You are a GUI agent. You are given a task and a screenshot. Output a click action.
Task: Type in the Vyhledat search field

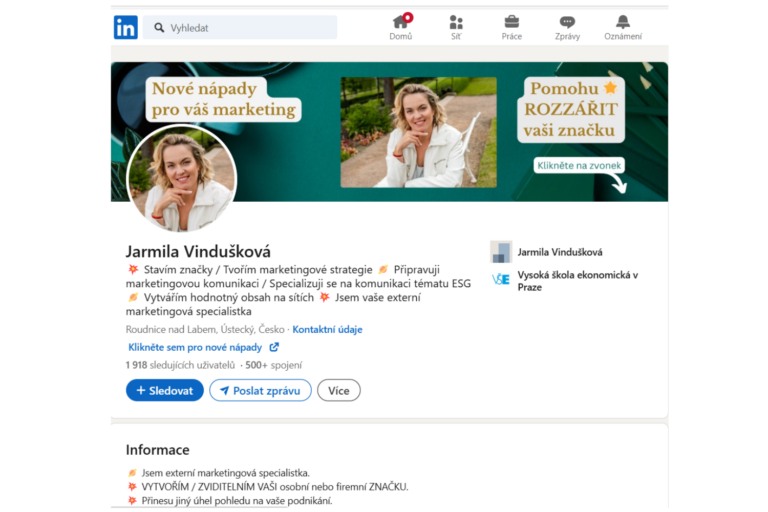point(250,28)
